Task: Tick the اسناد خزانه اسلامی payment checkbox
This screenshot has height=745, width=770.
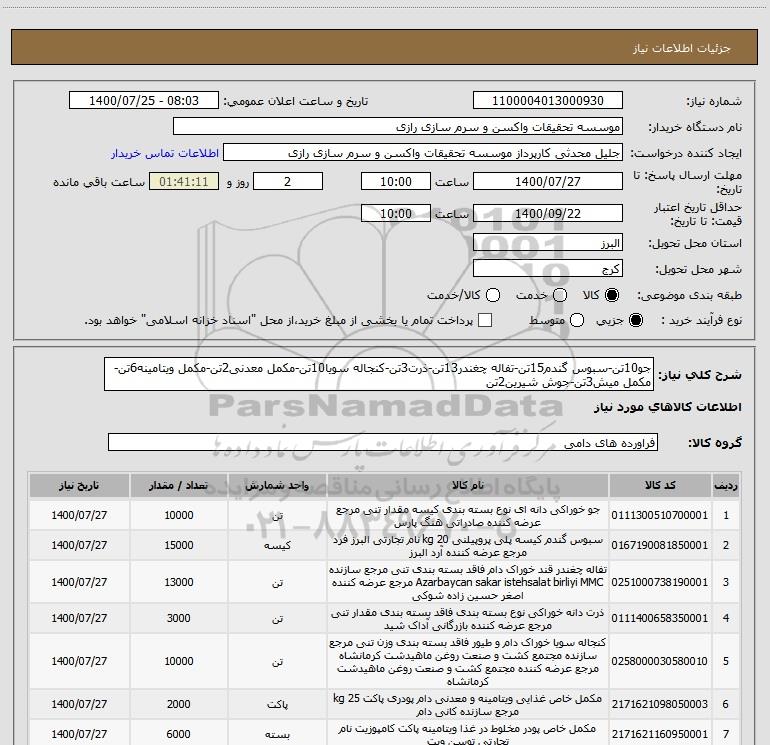Action: tap(485, 320)
